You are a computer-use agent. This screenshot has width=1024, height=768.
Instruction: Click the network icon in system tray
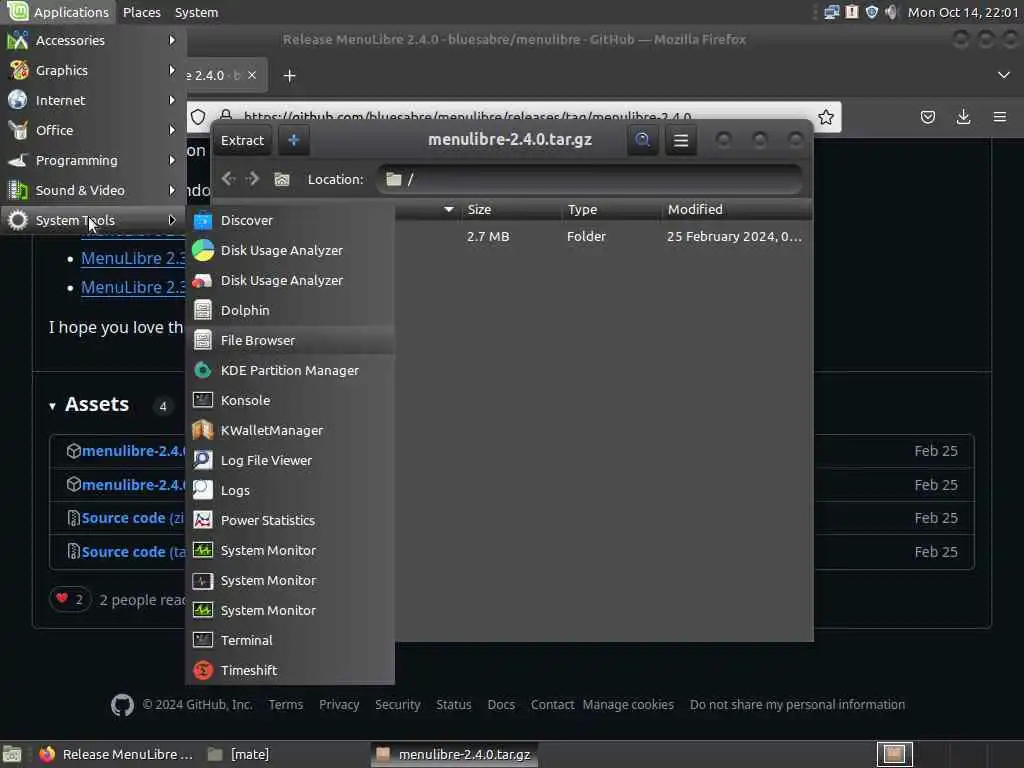pyautogui.click(x=831, y=12)
